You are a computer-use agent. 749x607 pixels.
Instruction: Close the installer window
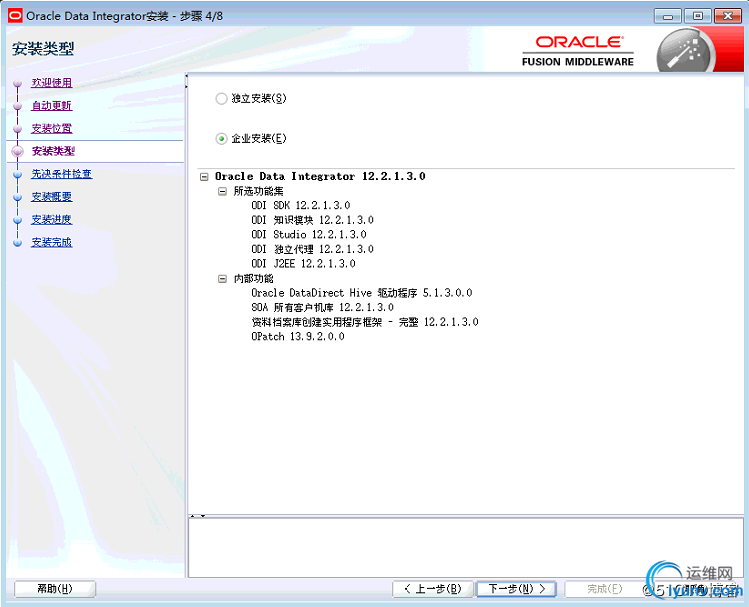(x=728, y=16)
